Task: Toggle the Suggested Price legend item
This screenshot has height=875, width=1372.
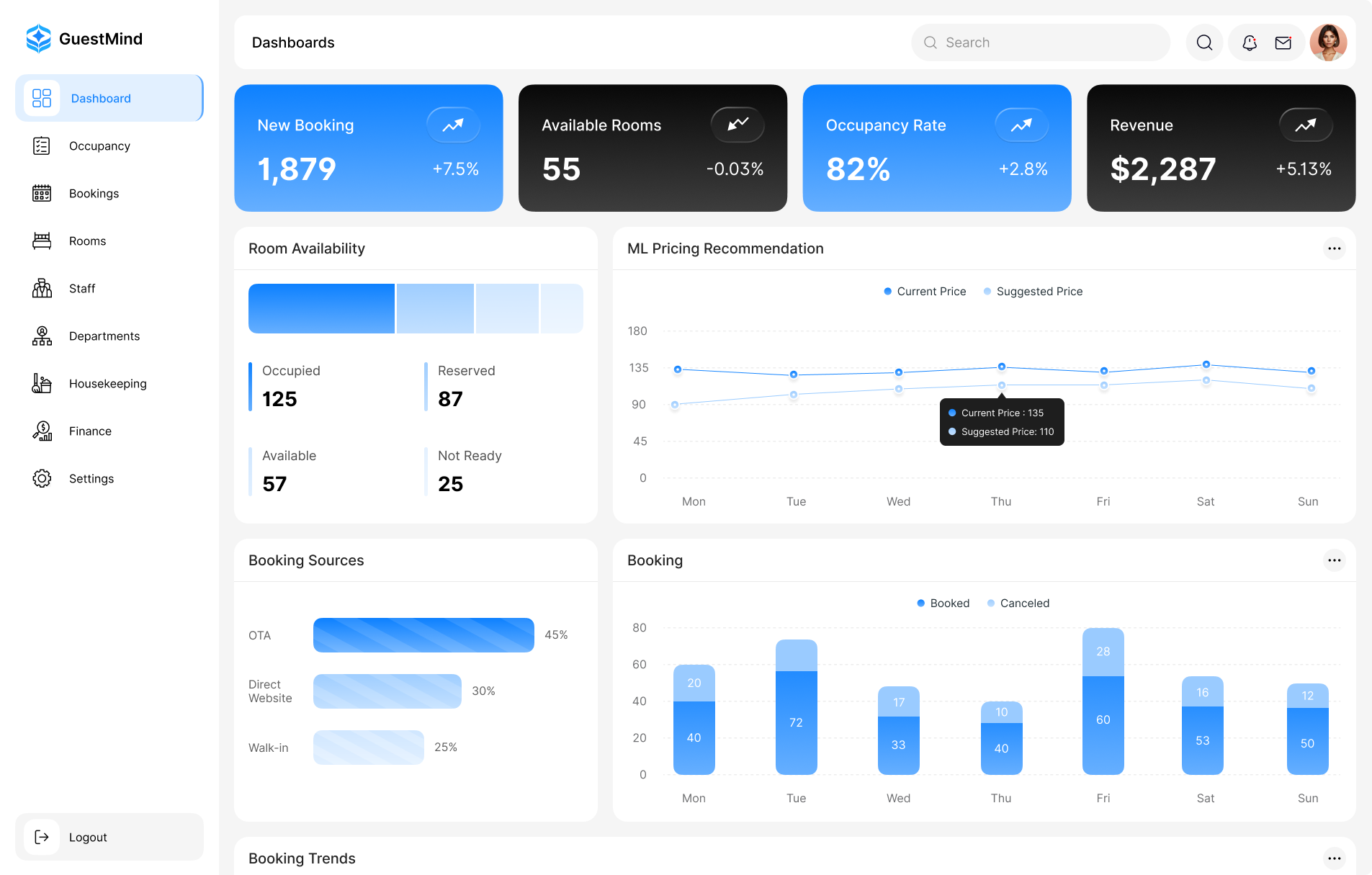Action: tap(1033, 291)
